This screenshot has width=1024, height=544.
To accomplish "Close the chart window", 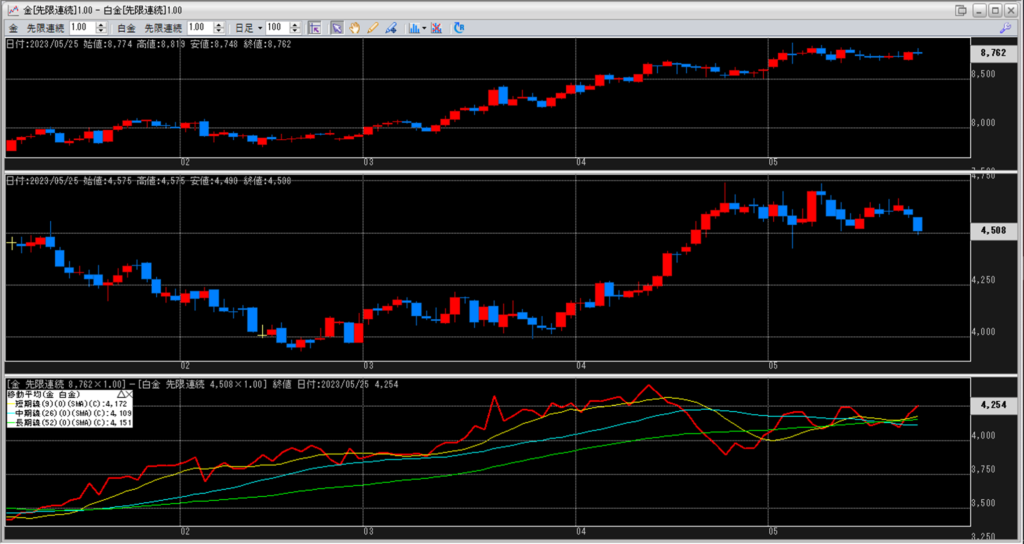I will pos(1010,10).
